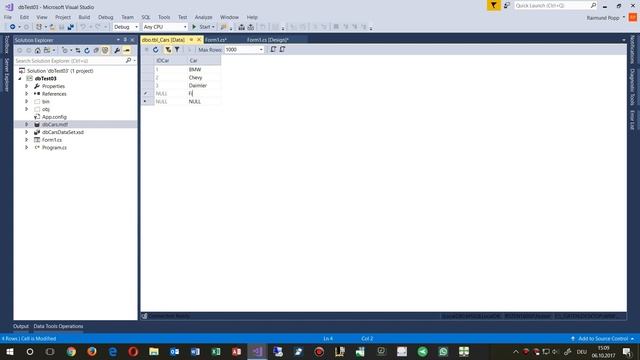Toggle Preview Selected Items in Solution Explorer
The height and width of the screenshot is (360, 640).
coord(127,51)
